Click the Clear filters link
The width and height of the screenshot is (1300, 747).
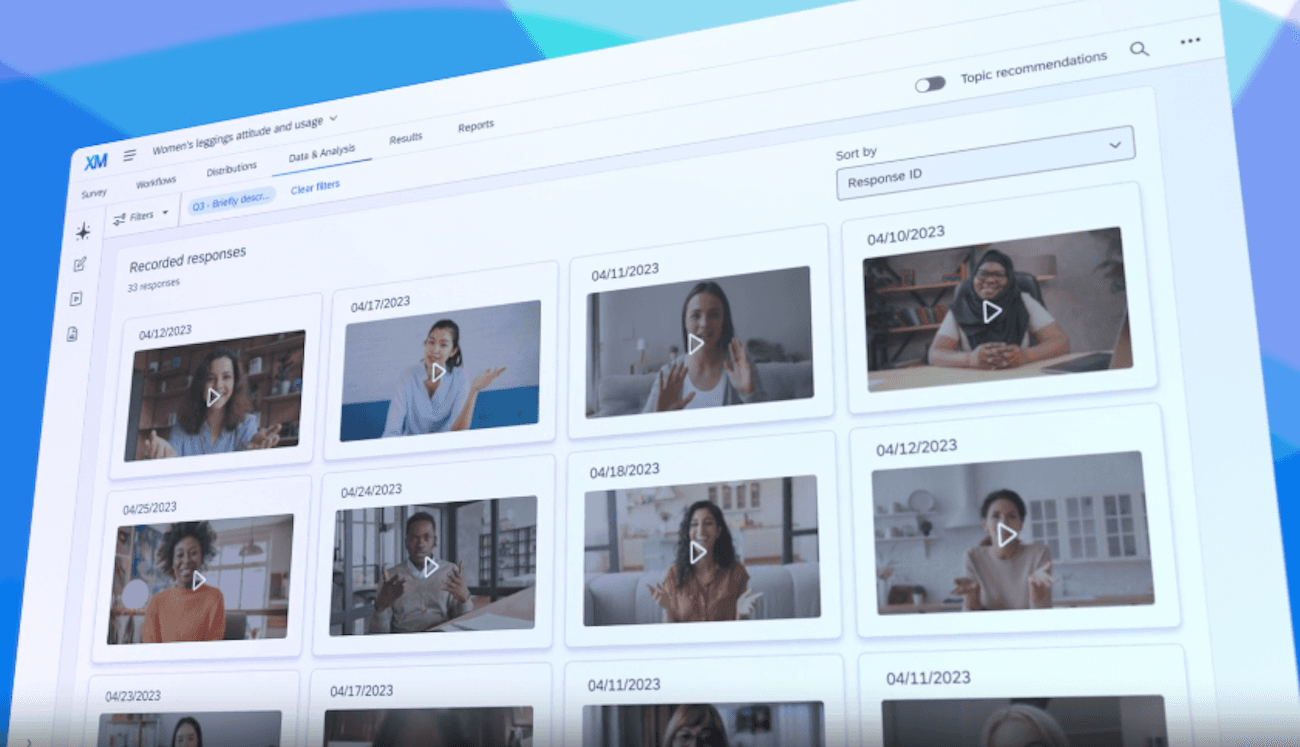(x=315, y=187)
